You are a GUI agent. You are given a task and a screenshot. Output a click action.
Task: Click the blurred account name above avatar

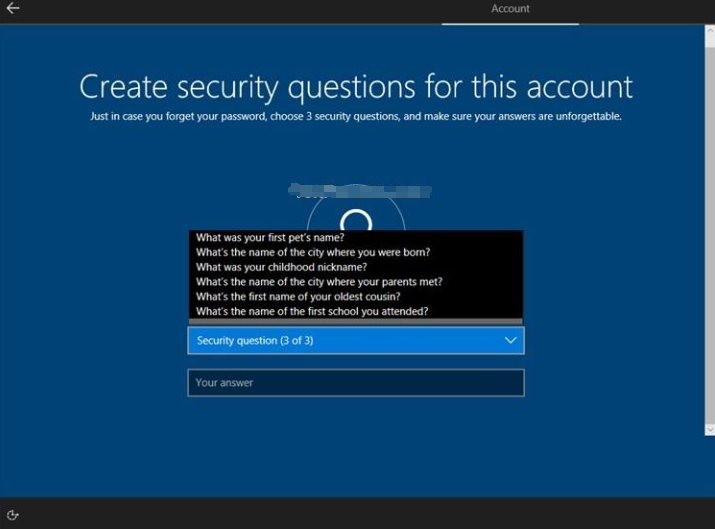[x=358, y=189]
